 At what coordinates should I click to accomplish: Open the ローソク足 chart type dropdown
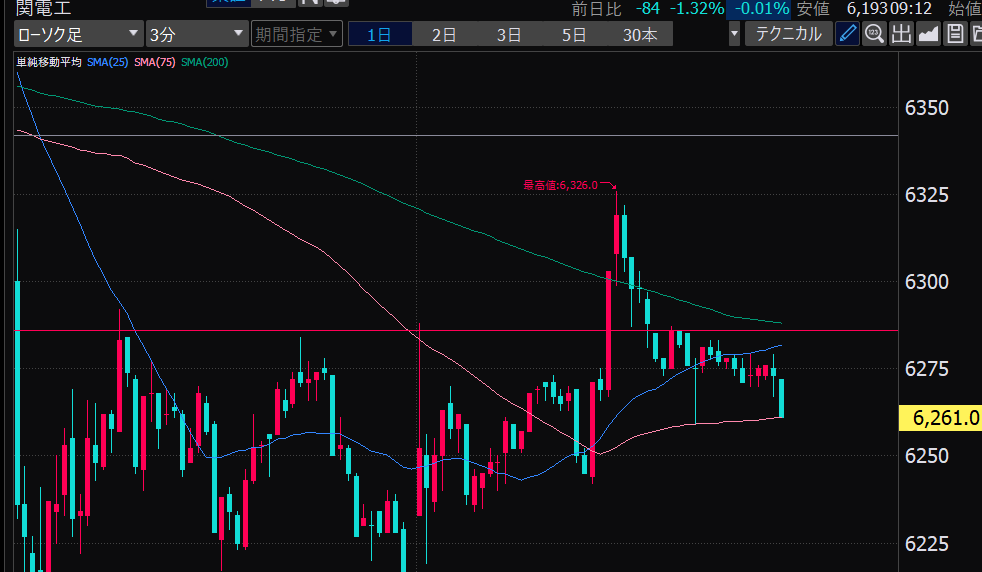tap(78, 35)
